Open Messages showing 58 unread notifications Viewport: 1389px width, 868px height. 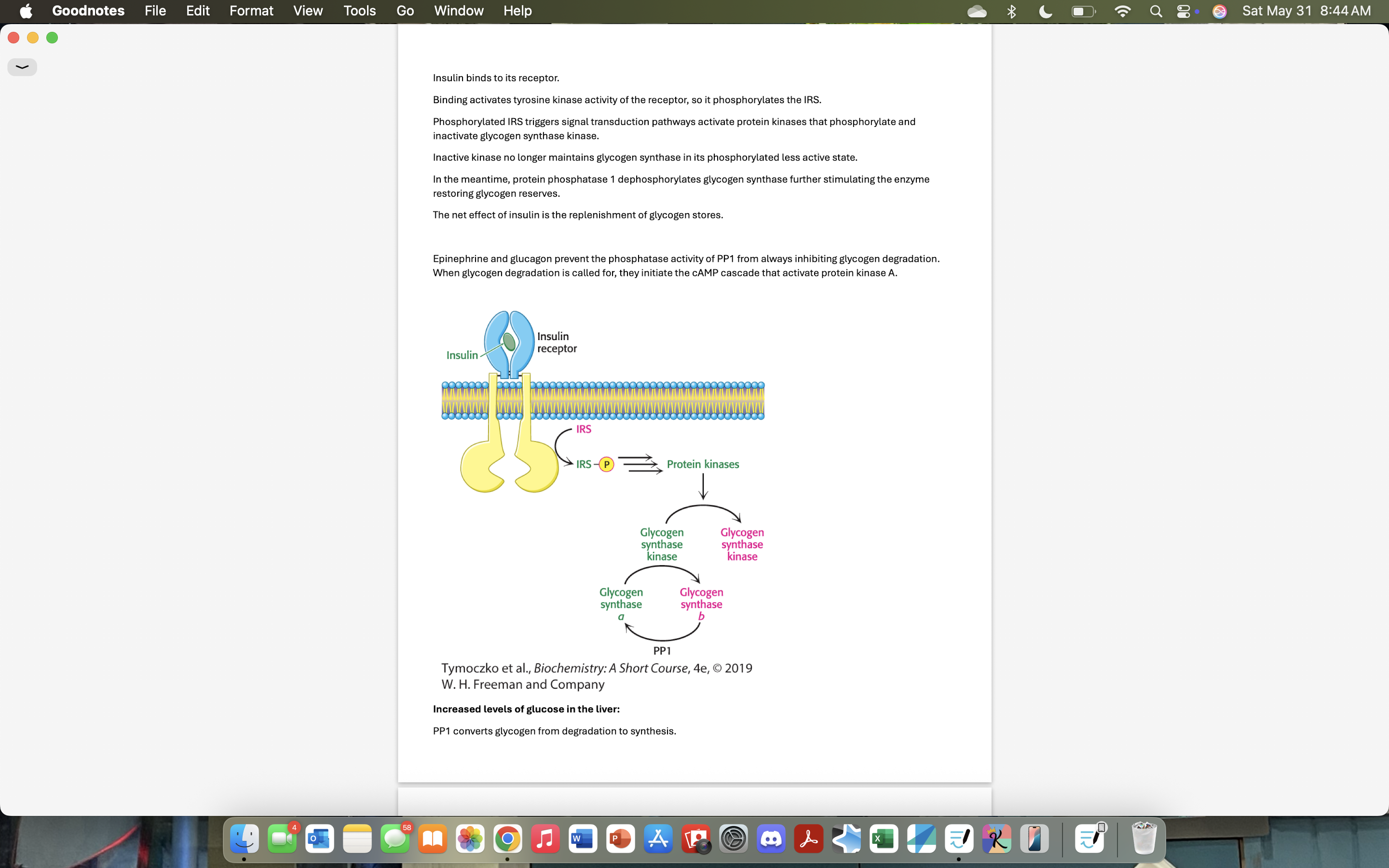pos(395,838)
